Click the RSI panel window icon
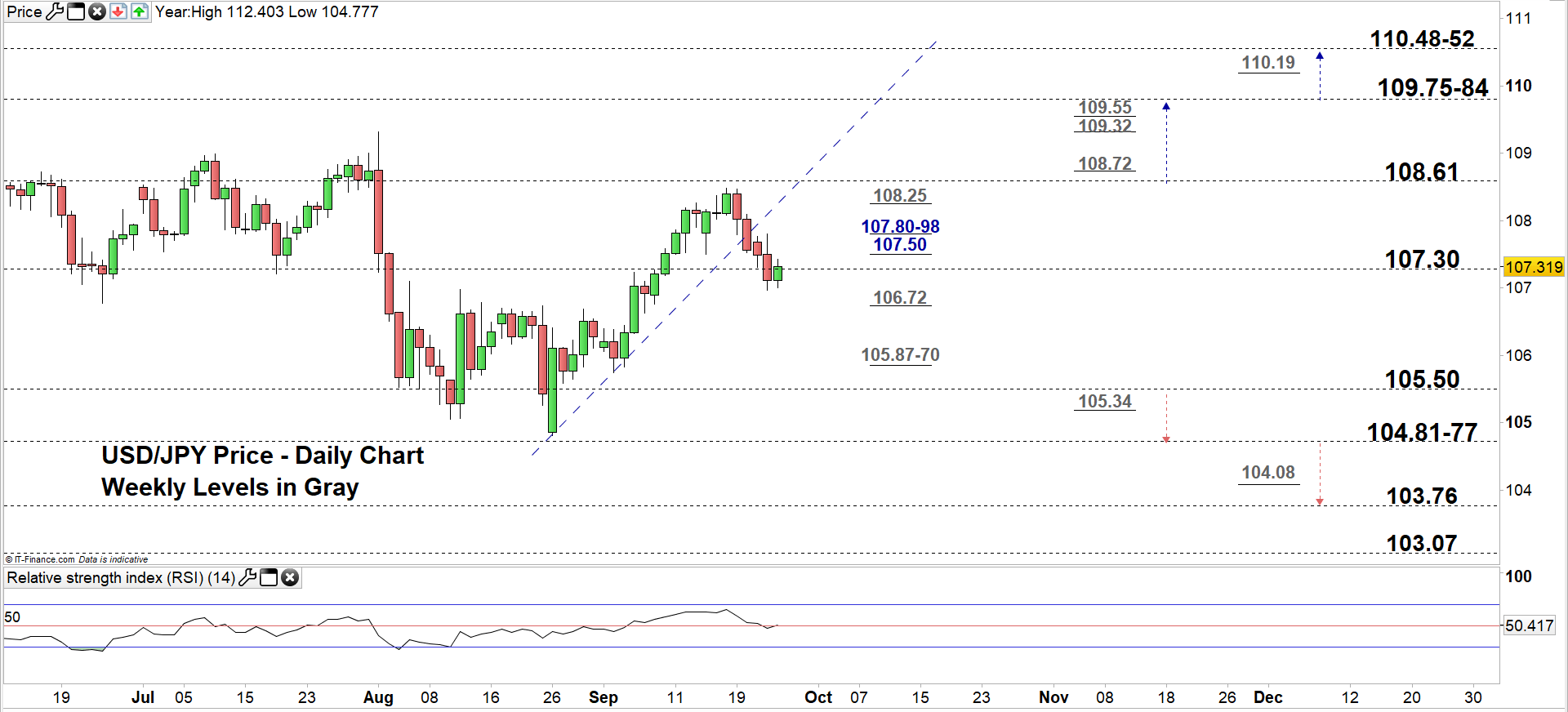The height and width of the screenshot is (712, 1568). coord(269,578)
